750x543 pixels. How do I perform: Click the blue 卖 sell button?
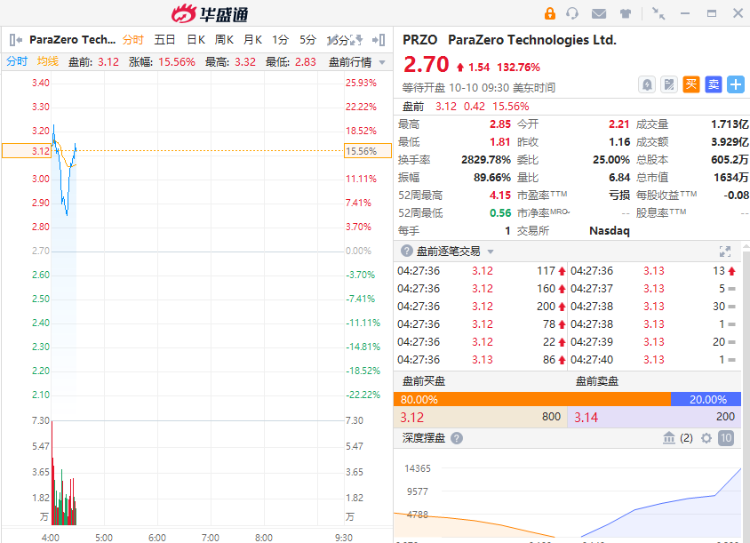(x=713, y=85)
